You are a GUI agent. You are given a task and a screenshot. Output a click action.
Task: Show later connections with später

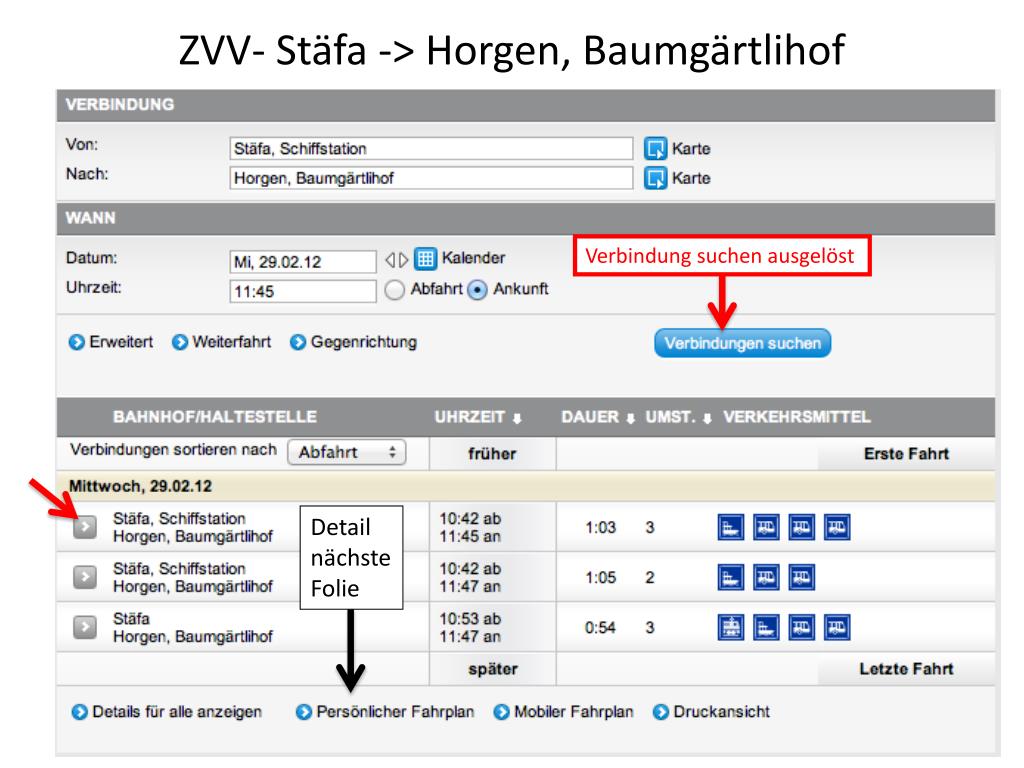492,669
